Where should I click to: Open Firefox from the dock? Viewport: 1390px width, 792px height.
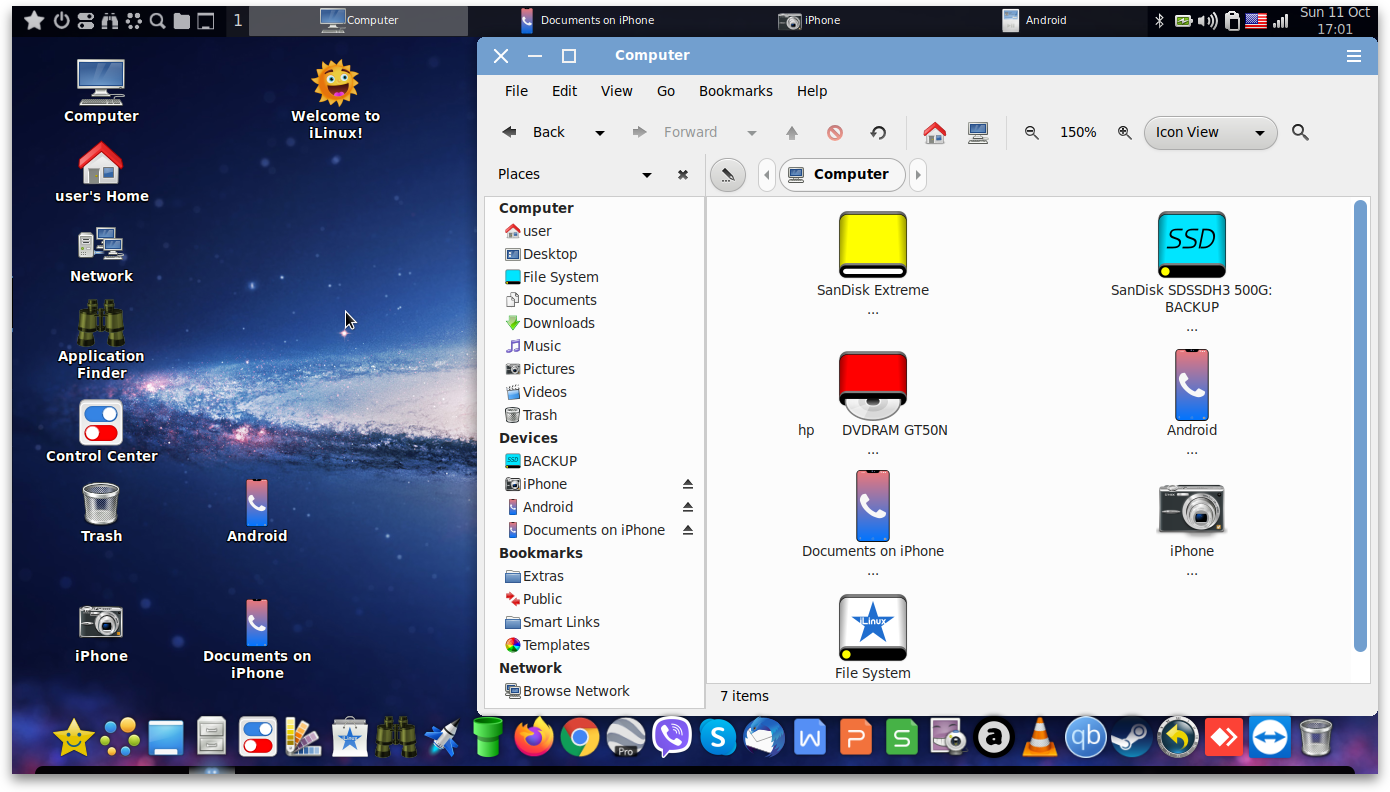coord(534,738)
